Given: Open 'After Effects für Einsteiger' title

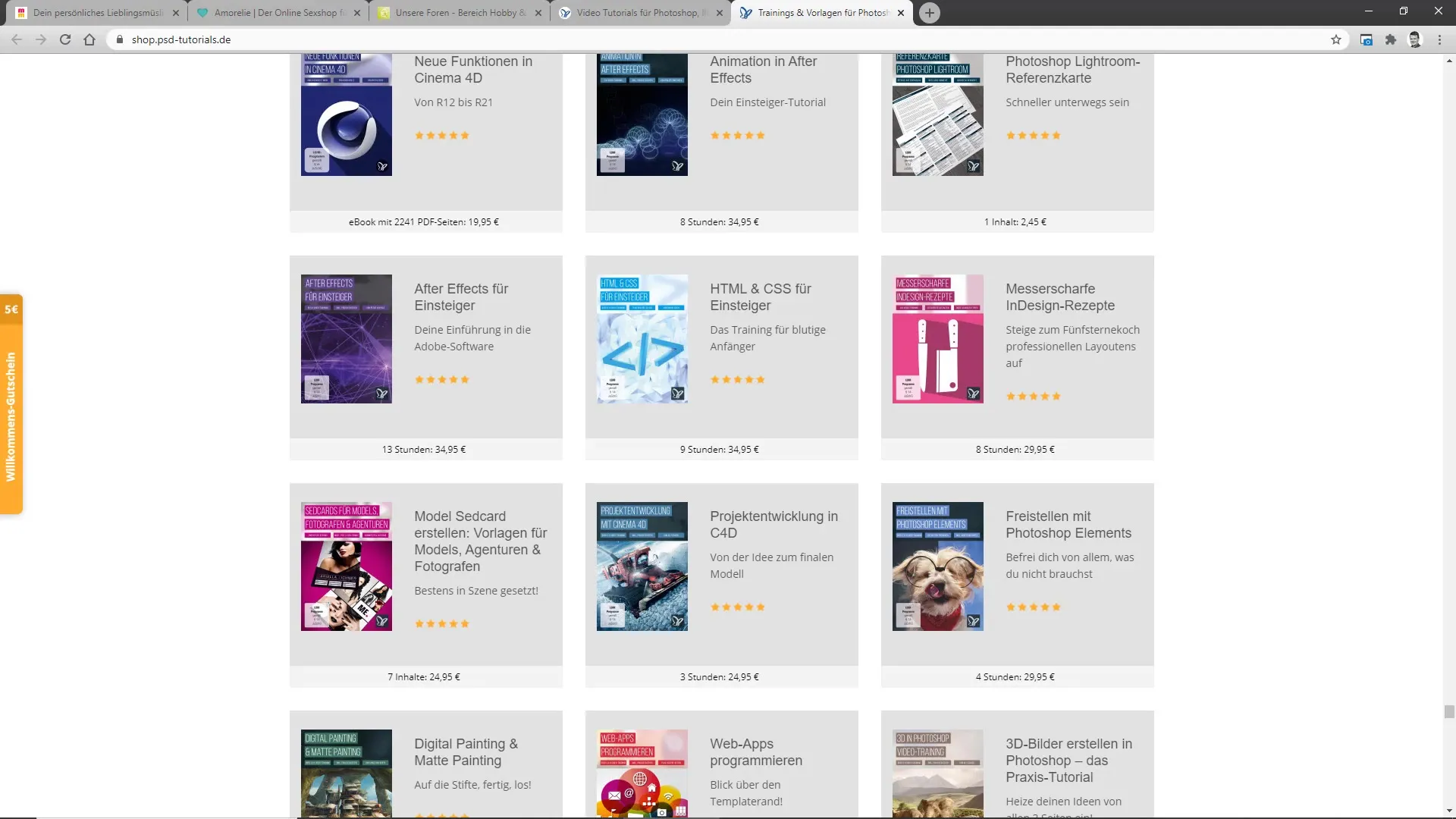Looking at the screenshot, I should (461, 297).
